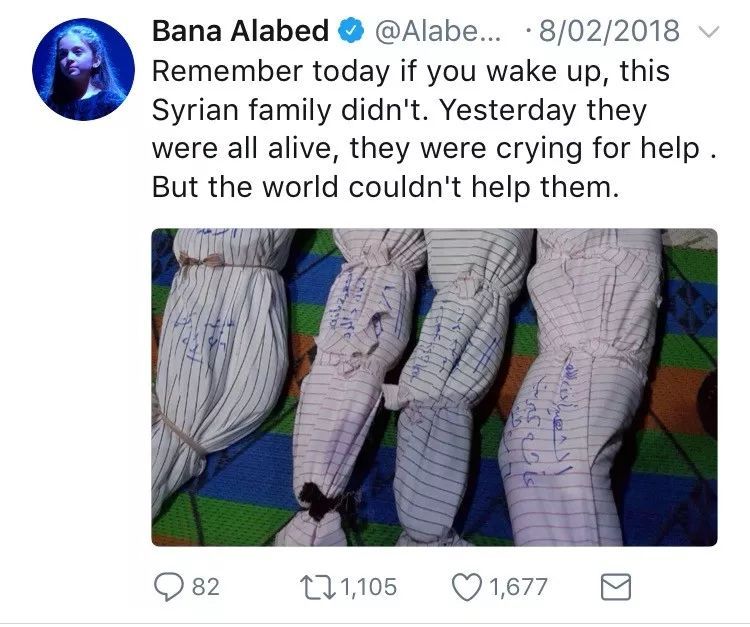The image size is (750, 627).
Task: Click the 'were all alive' text line
Action: (x=435, y=148)
